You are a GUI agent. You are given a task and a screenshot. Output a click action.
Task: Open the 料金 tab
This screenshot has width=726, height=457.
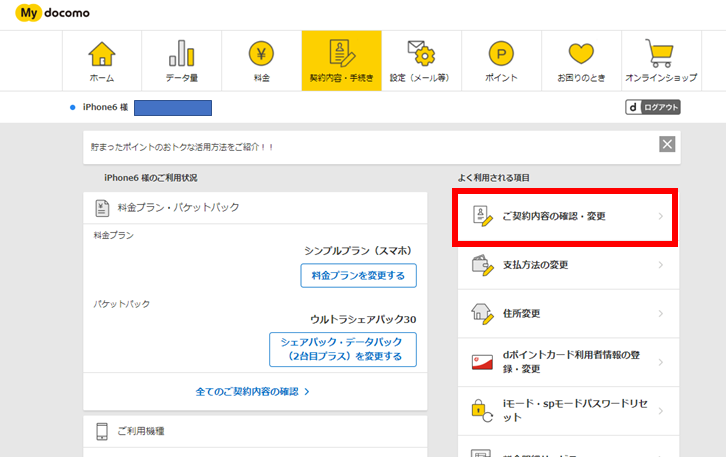tap(262, 61)
